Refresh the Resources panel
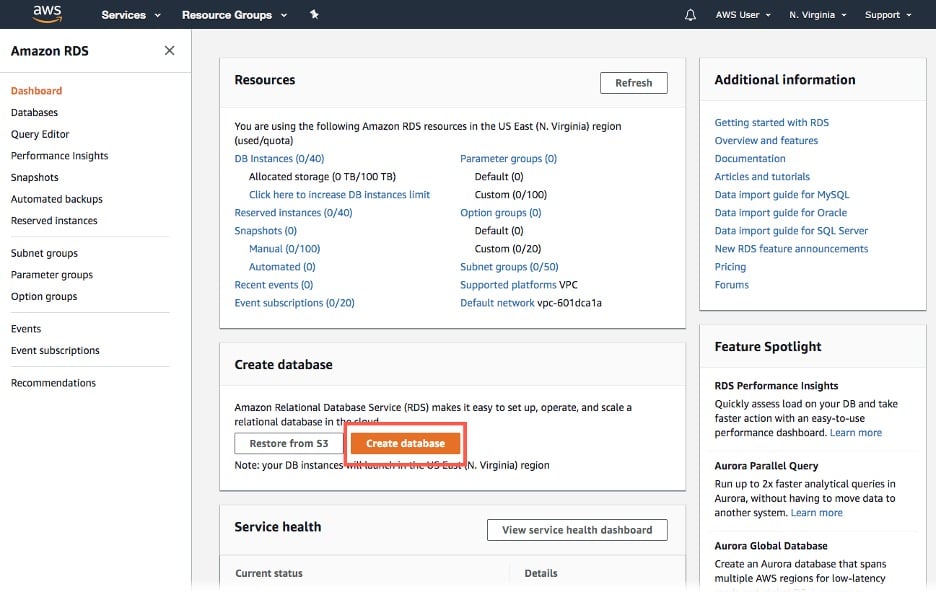The width and height of the screenshot is (936, 592). (x=633, y=83)
